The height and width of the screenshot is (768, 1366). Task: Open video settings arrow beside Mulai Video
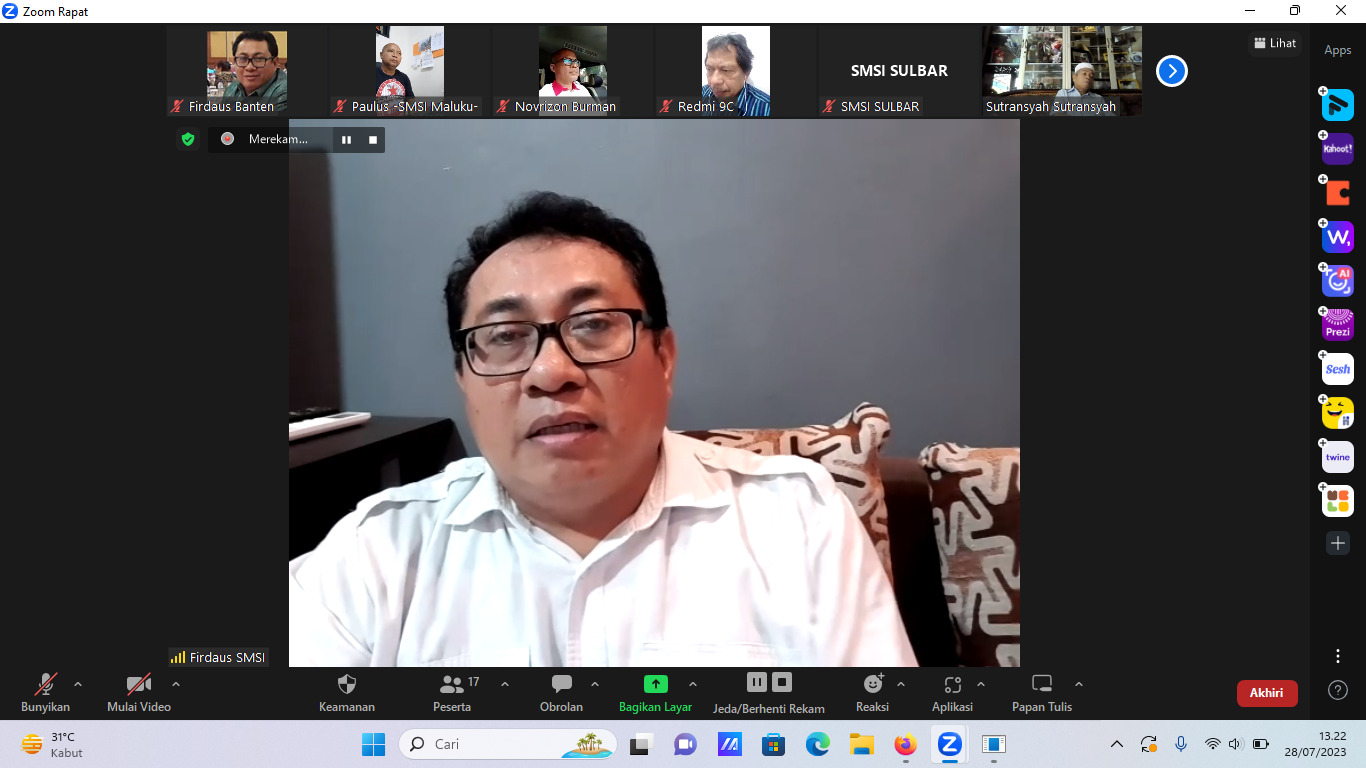(x=175, y=687)
